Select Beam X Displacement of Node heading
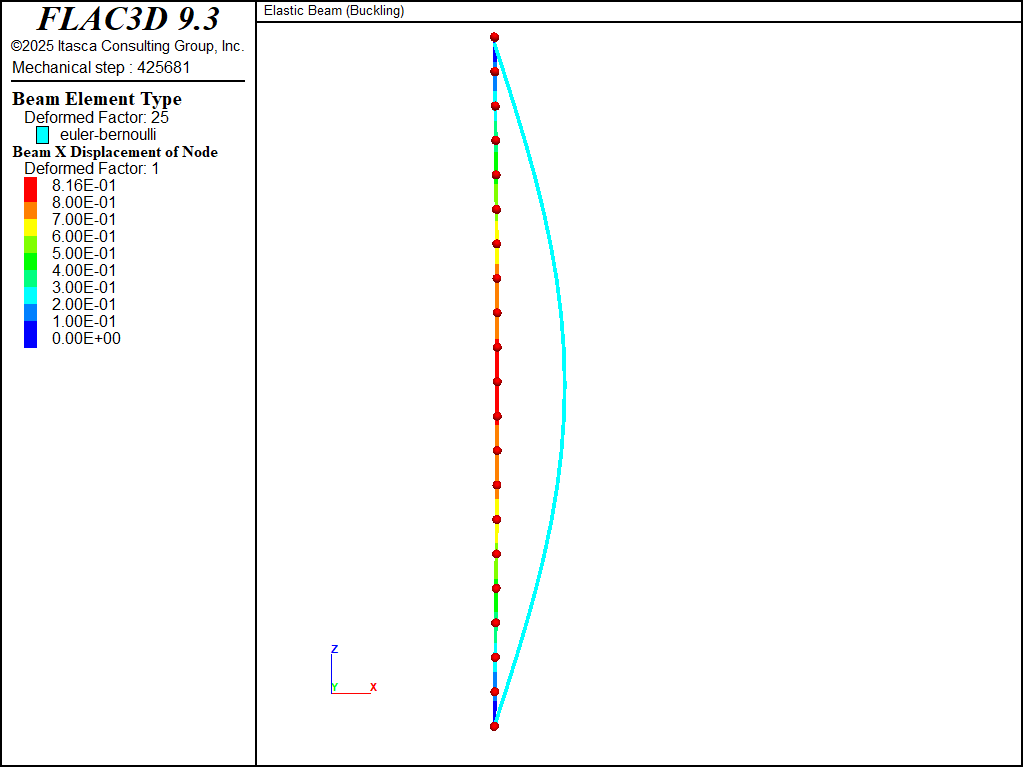The width and height of the screenshot is (1024, 768). pos(115,152)
